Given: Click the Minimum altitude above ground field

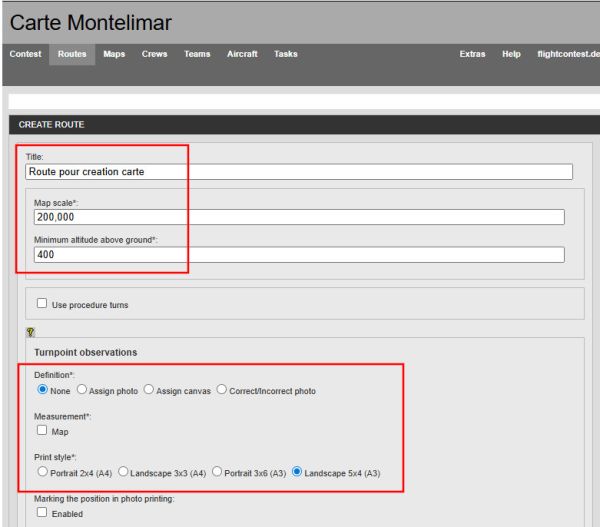Looking at the screenshot, I should (x=299, y=255).
